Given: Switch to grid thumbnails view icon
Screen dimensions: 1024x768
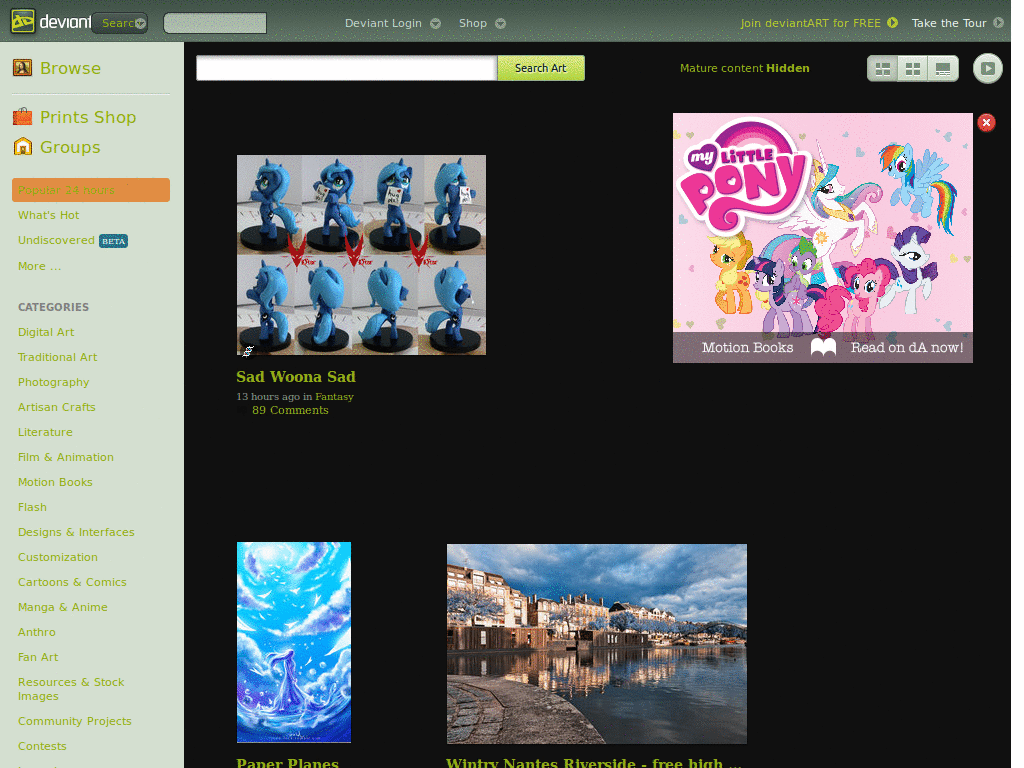Looking at the screenshot, I should point(912,69).
